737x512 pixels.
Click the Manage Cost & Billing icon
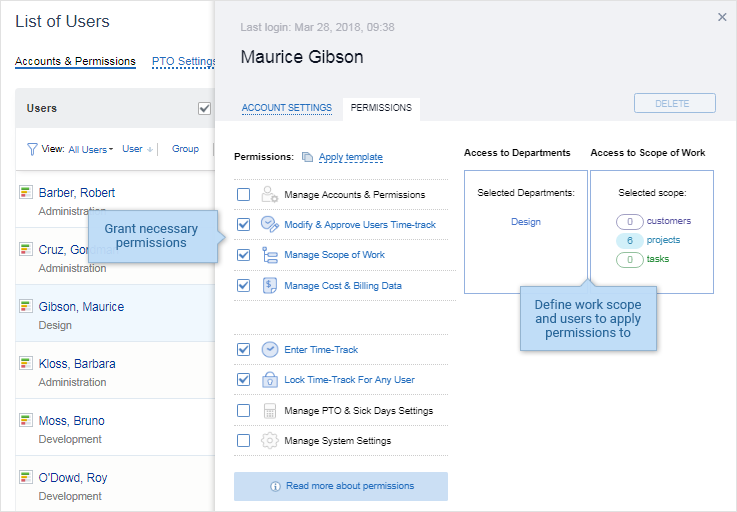coord(270,285)
